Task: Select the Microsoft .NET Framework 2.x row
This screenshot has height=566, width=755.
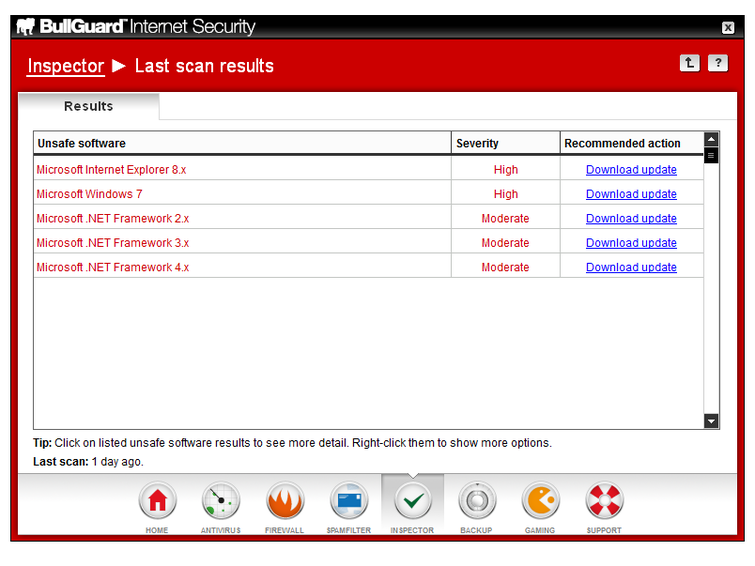Action: [113, 218]
